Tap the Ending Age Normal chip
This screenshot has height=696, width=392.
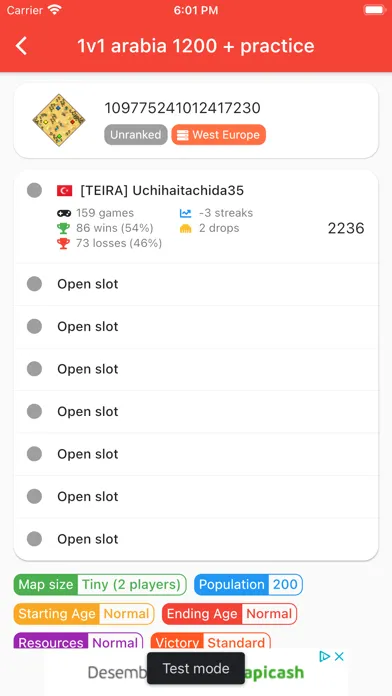[230, 614]
